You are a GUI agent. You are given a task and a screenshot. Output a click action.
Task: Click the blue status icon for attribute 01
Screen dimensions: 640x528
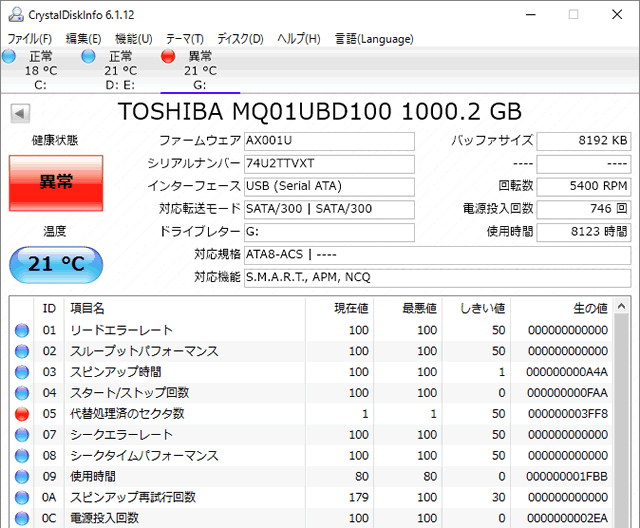pyautogui.click(x=22, y=331)
